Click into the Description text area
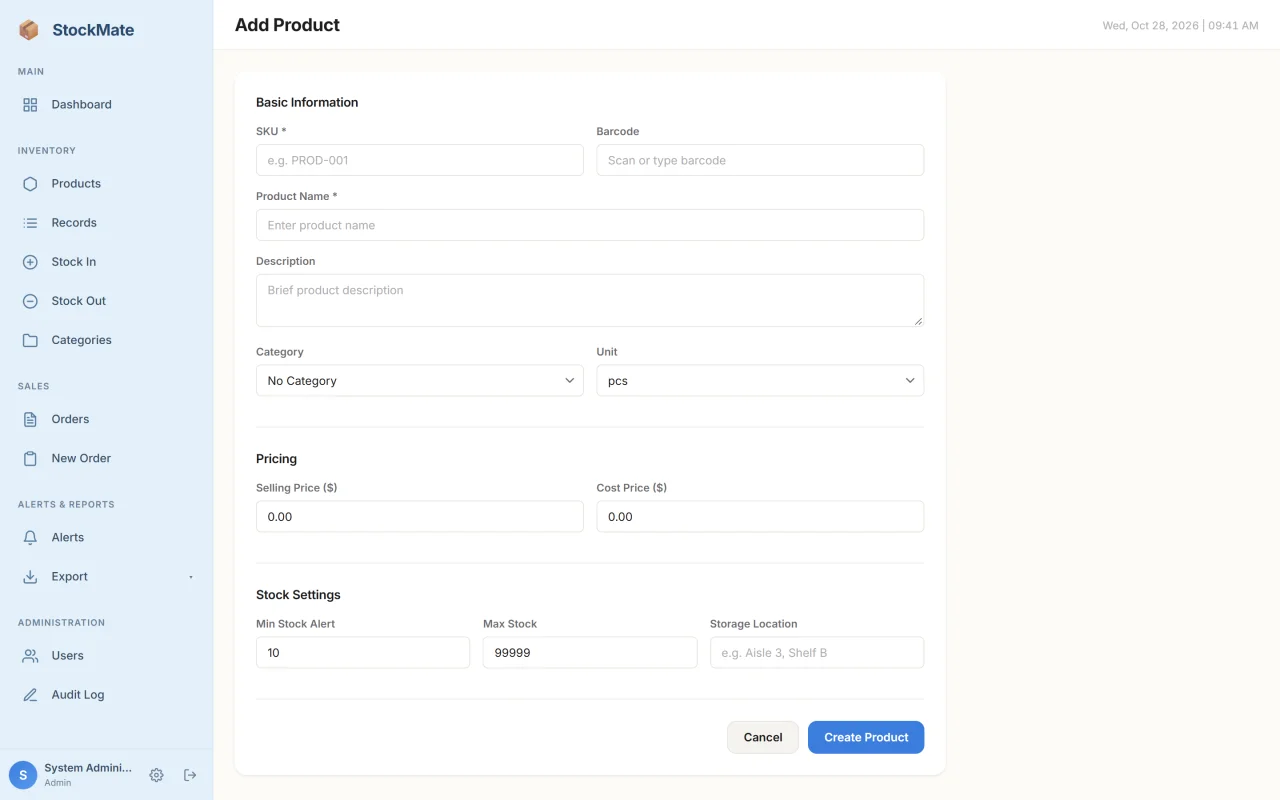 tap(590, 300)
